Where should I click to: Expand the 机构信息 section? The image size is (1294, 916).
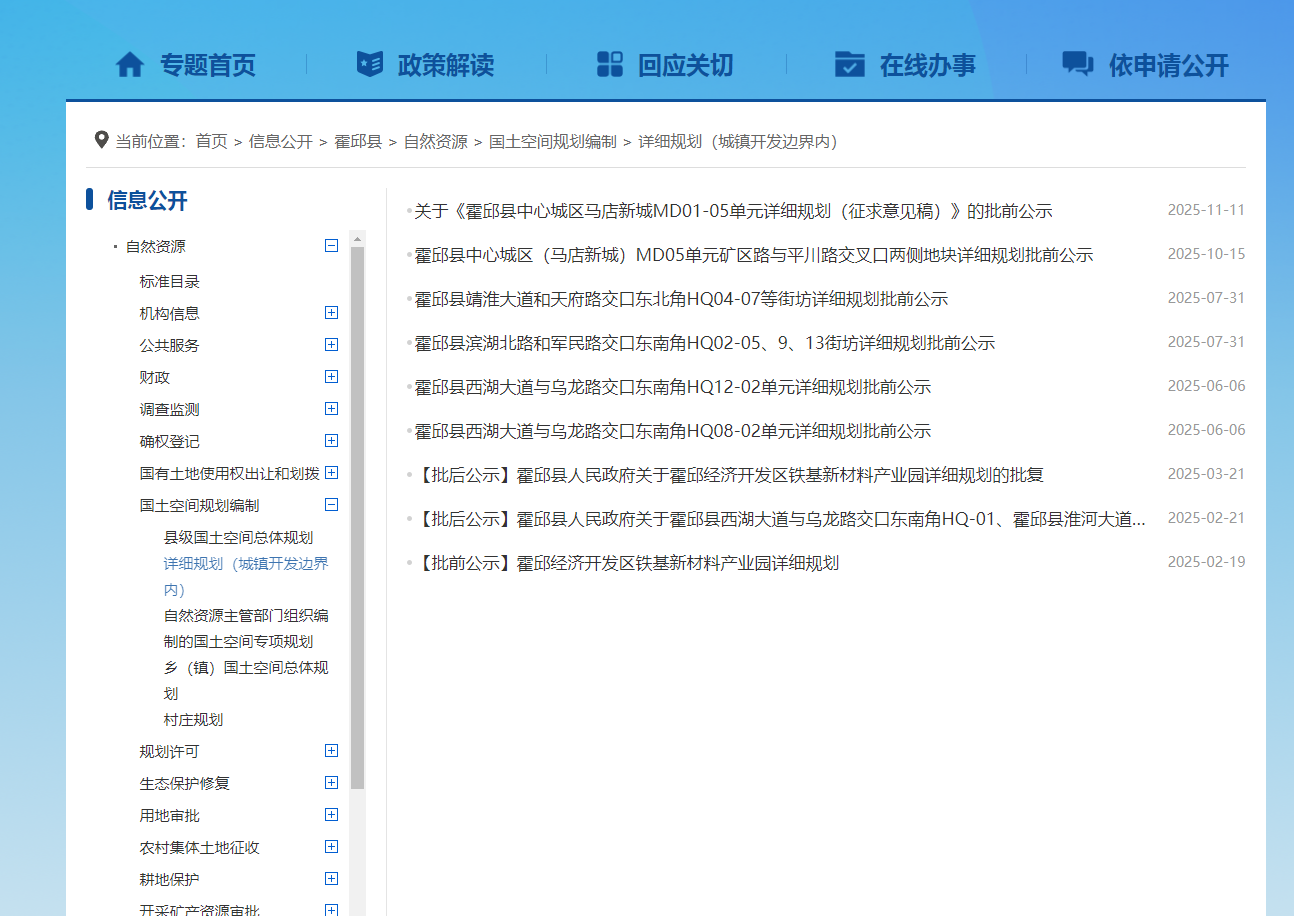coord(332,313)
